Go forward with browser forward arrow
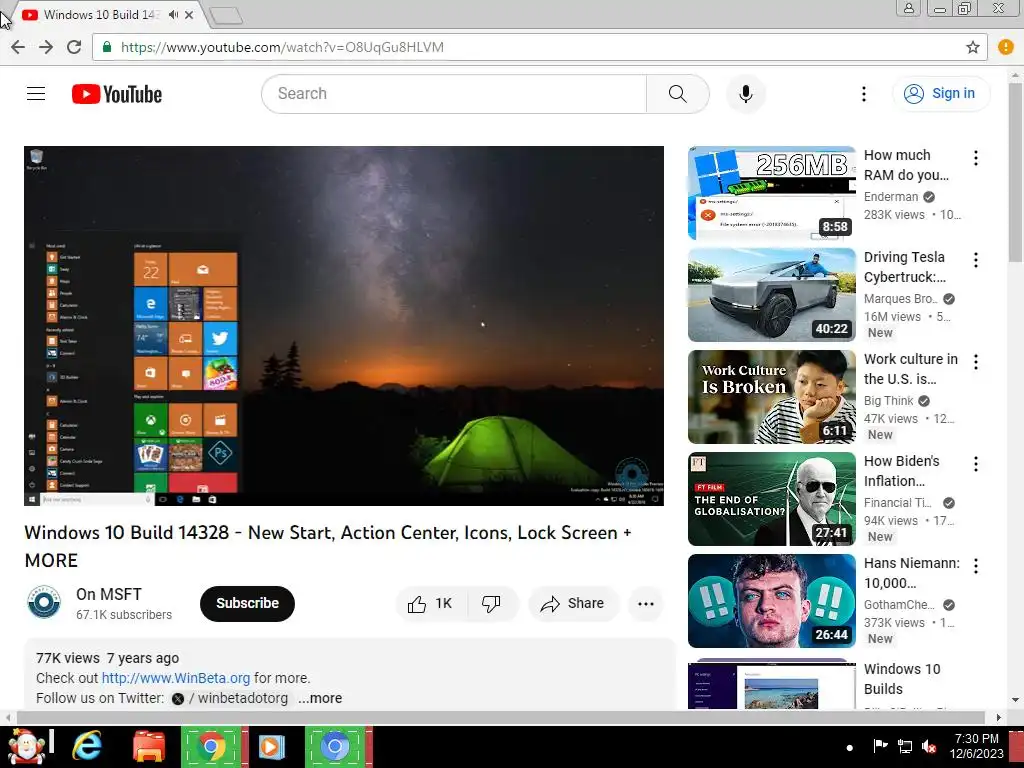 [46, 47]
